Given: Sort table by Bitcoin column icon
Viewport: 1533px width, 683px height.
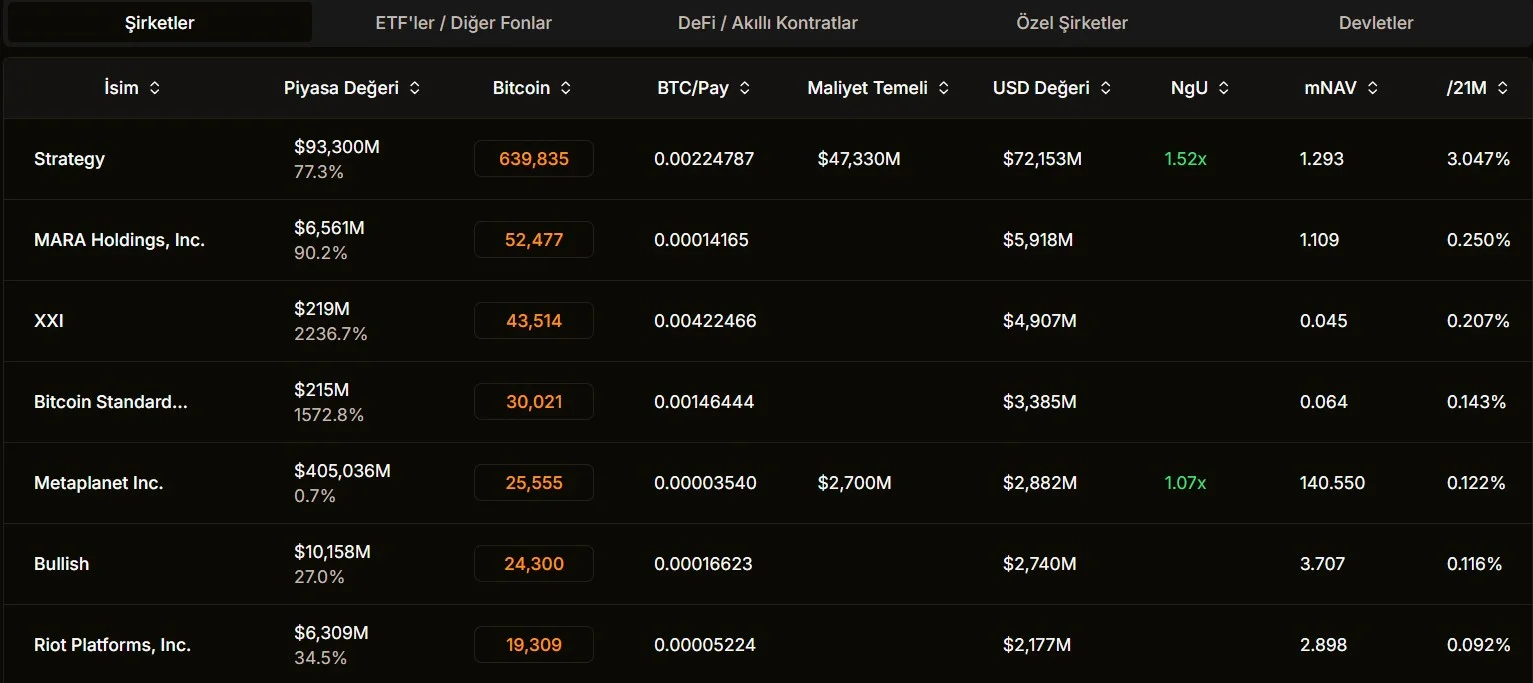Looking at the screenshot, I should 566,88.
